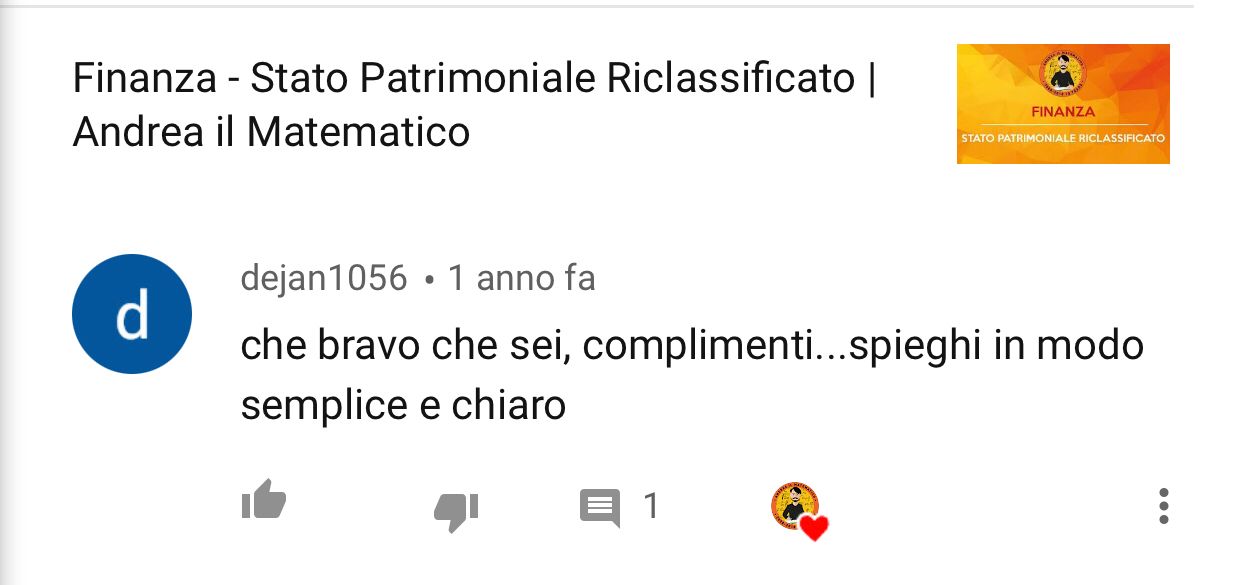This screenshot has height=585, width=1242.
Task: Click the creator avatar heart badge
Action: (x=799, y=510)
